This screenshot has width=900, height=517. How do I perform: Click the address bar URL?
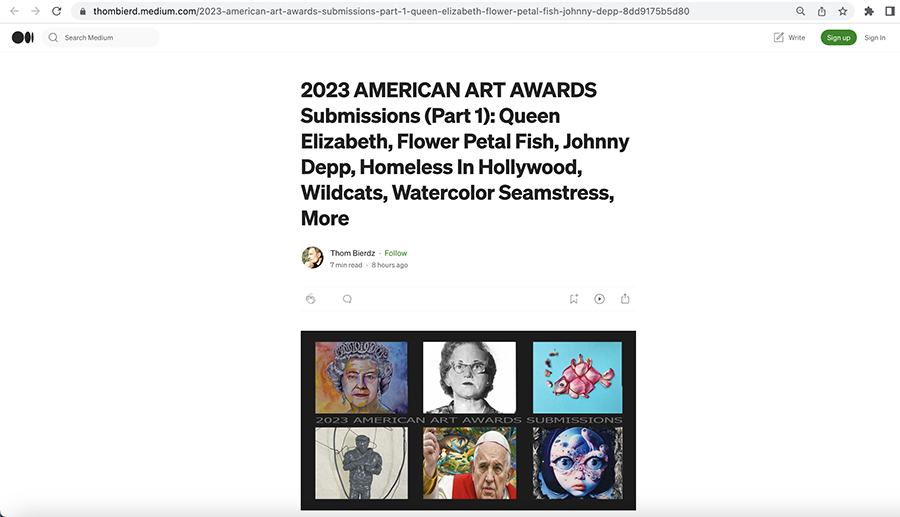click(x=391, y=11)
